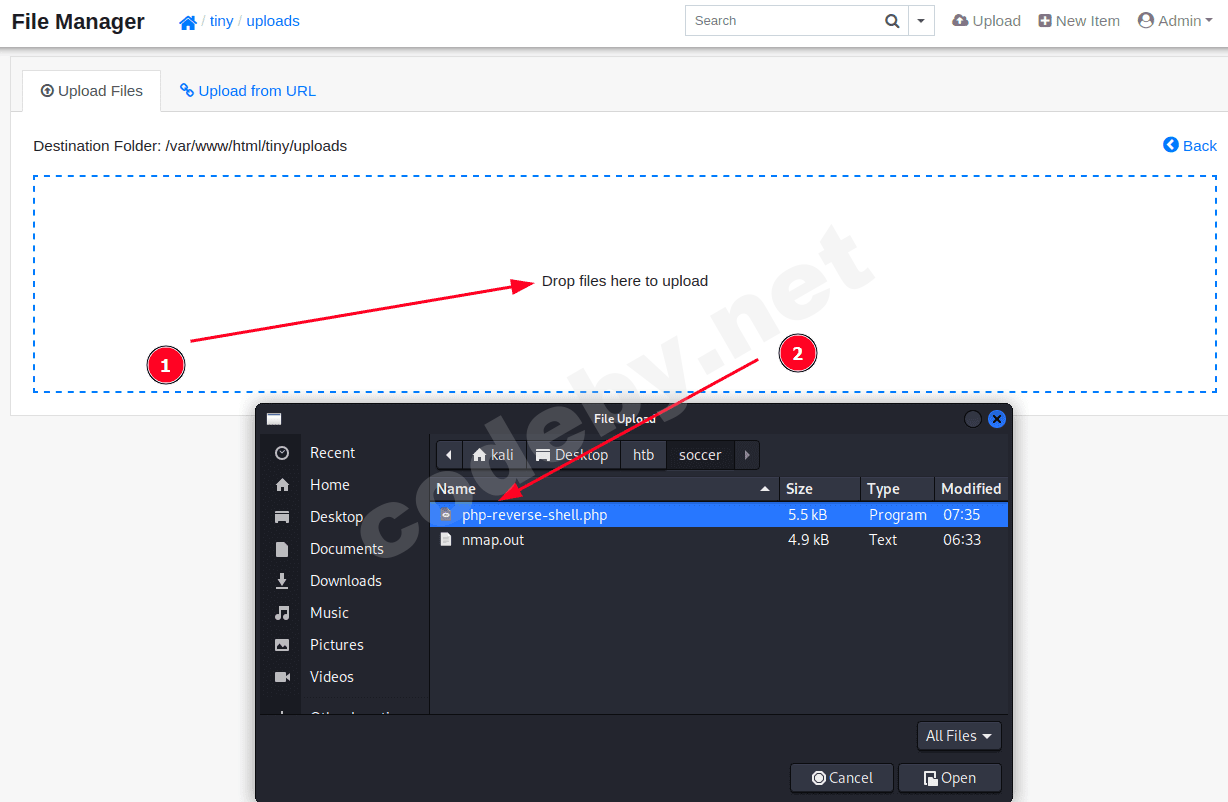The image size is (1228, 802).
Task: Click the Videos camera icon
Action: point(282,677)
